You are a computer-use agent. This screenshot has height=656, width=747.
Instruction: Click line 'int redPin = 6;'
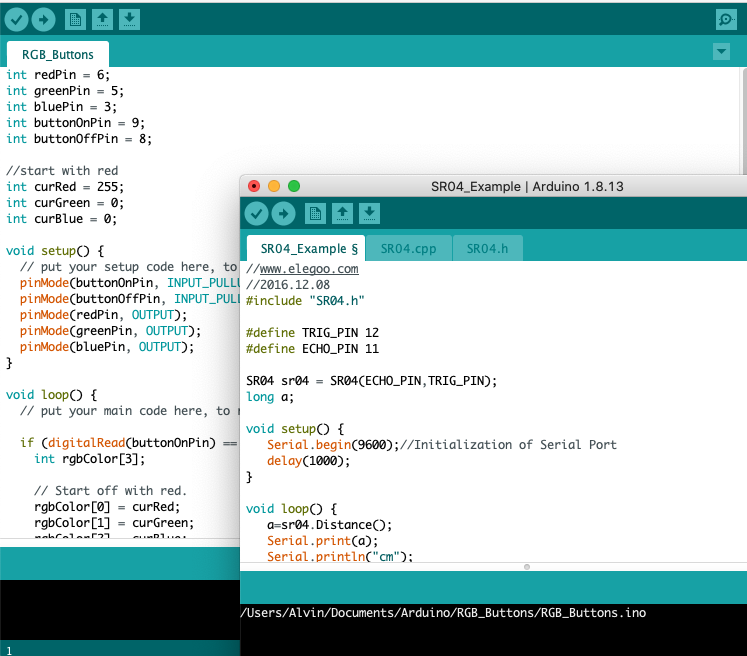click(58, 75)
